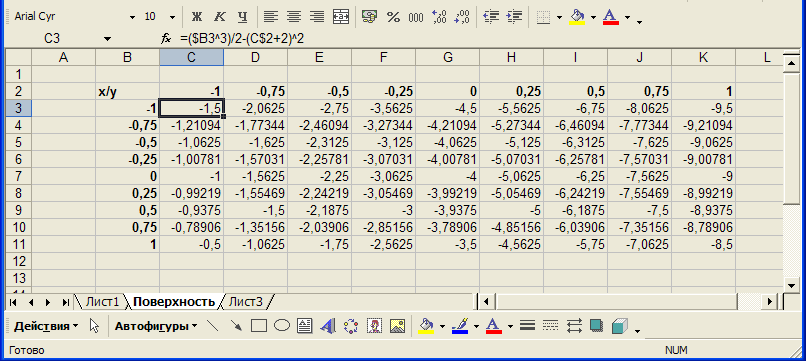Screen dimensions: 806x361
Task: Choose Line Style icon
Action: click(x=527, y=326)
